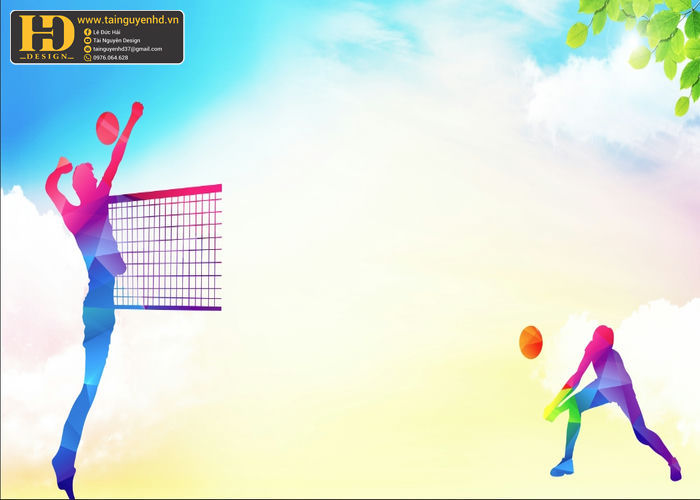Viewport: 700px width, 500px height.
Task: Click the Facebook icon beside Lê Đức Hải
Action: point(88,32)
